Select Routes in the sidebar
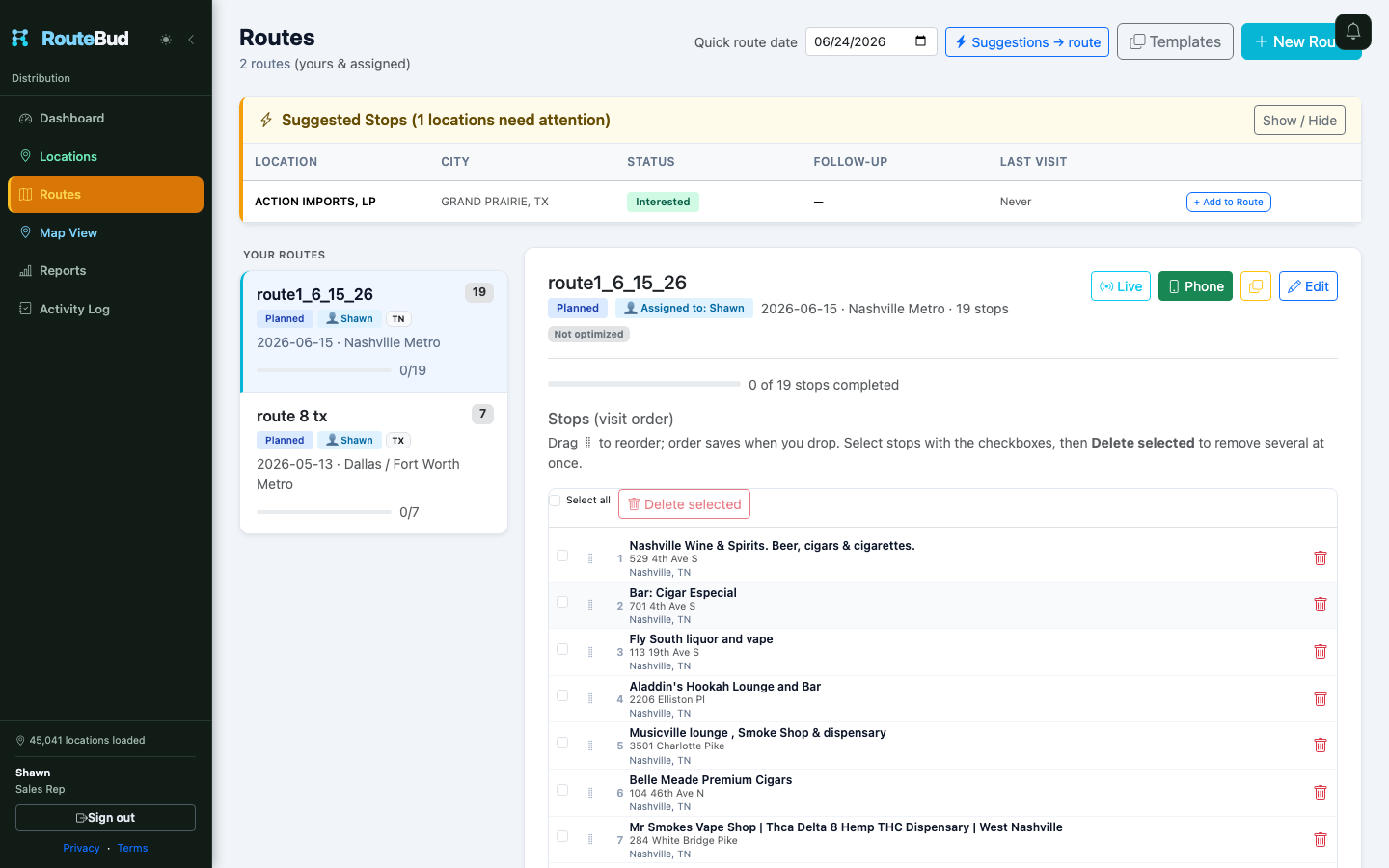The image size is (1389, 868). (x=106, y=194)
